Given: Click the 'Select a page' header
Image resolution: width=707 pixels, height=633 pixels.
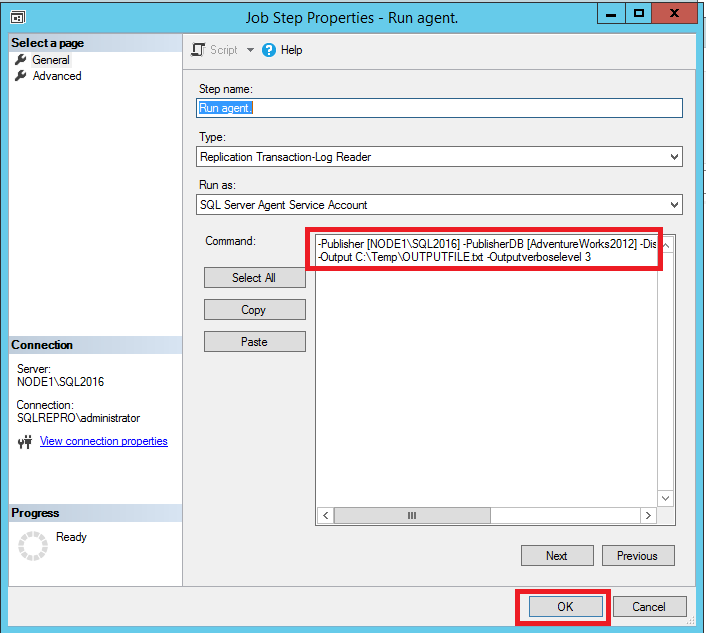Looking at the screenshot, I should point(48,43).
